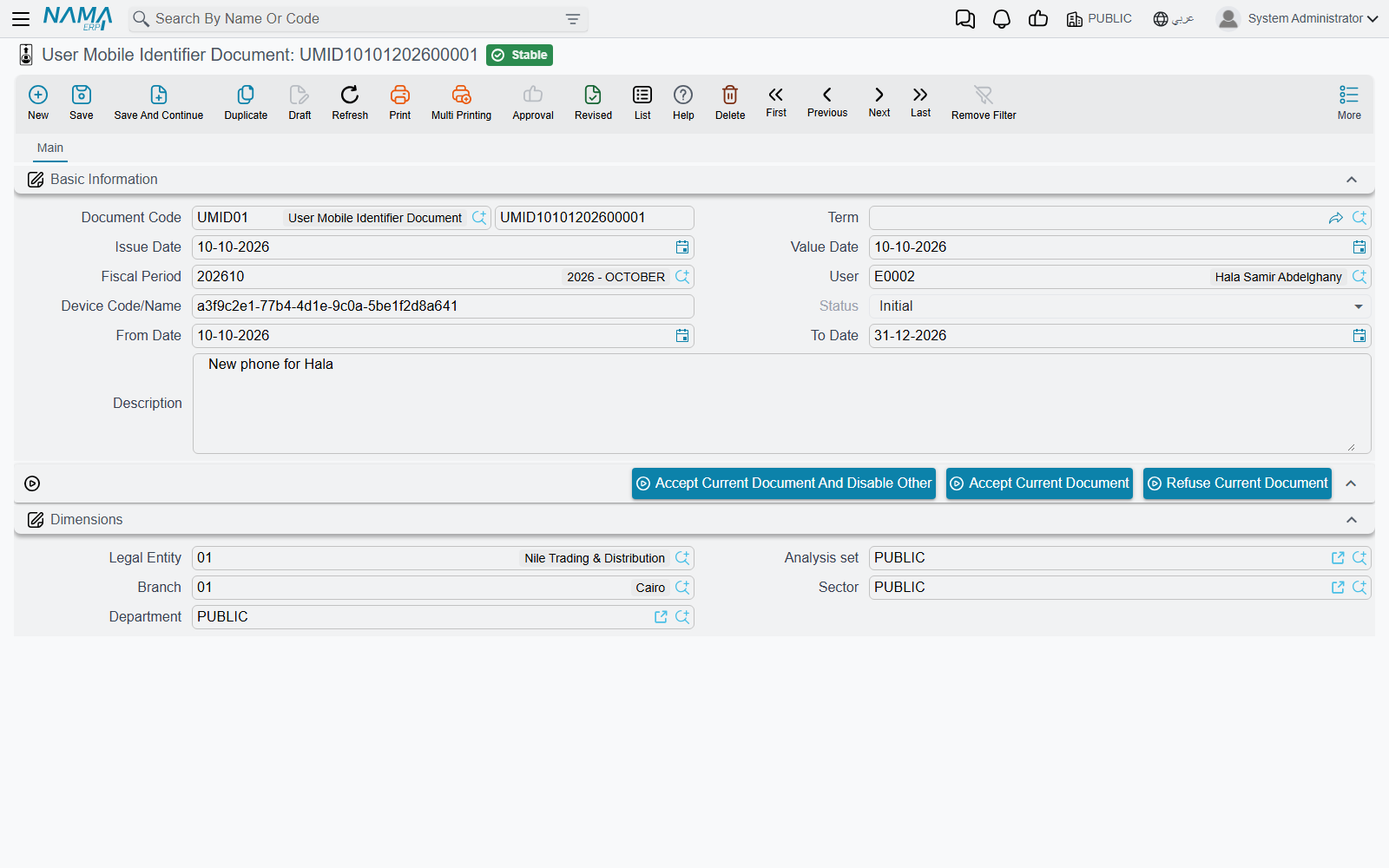The width and height of the screenshot is (1389, 868).
Task: Click Accept Current Document button
Action: (1040, 483)
